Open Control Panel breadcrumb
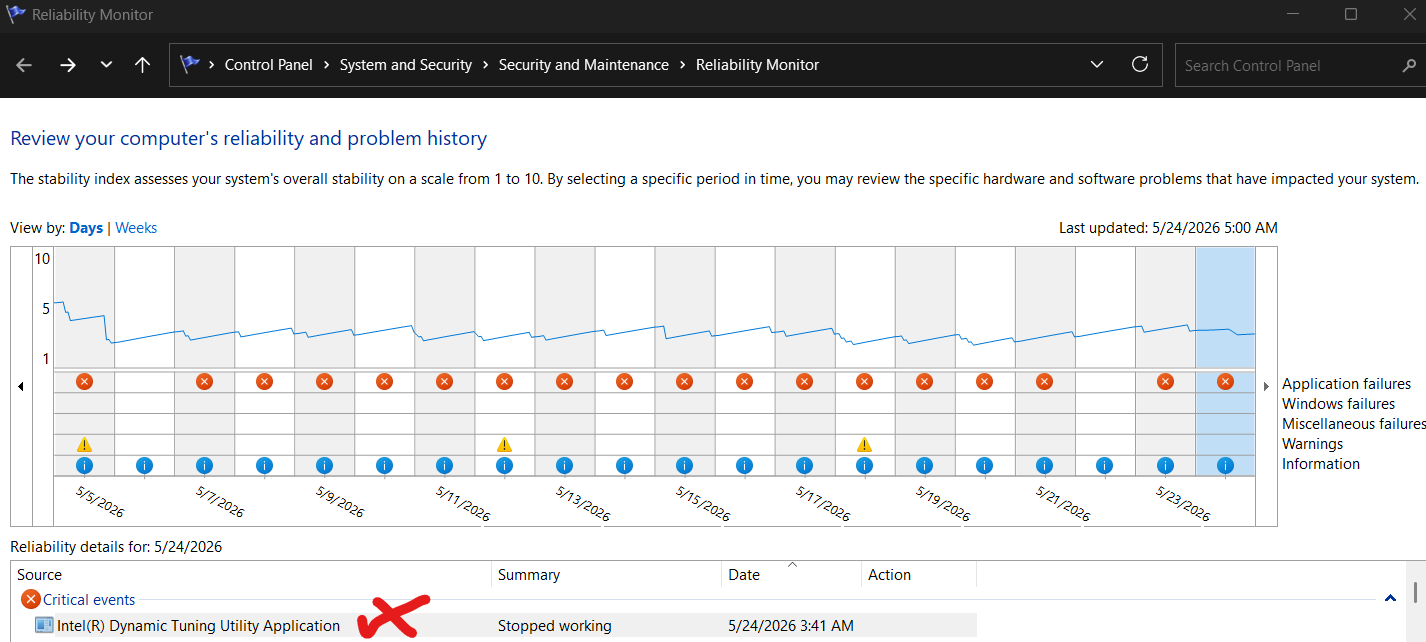 tap(269, 65)
